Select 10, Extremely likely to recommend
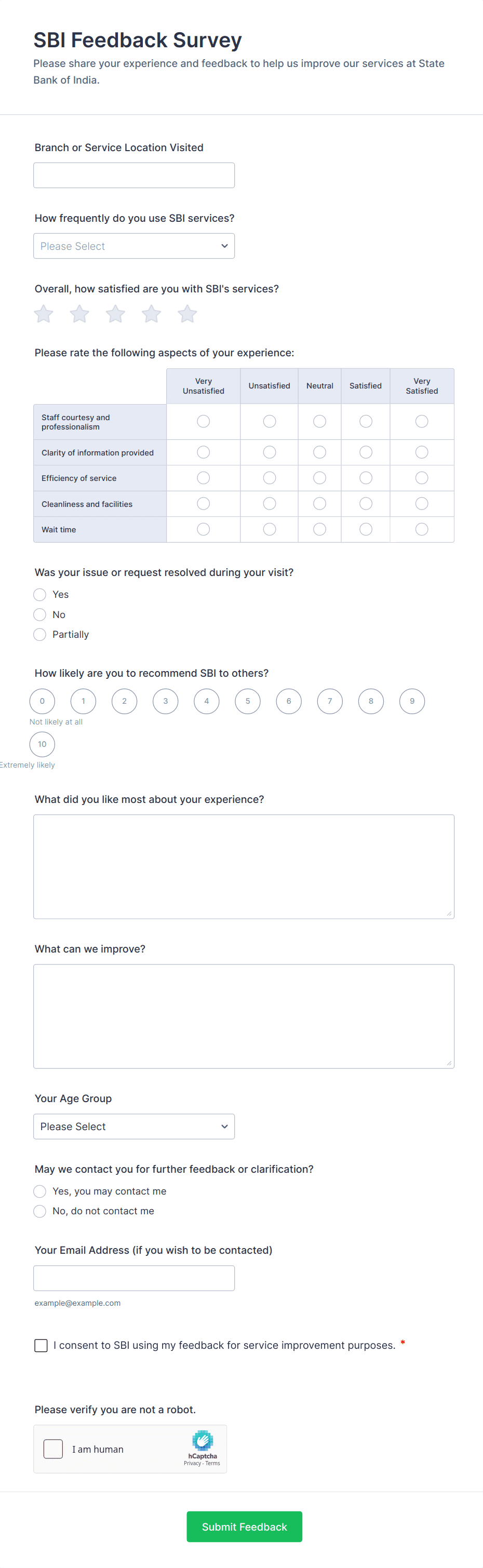The width and height of the screenshot is (483, 1568). [42, 744]
